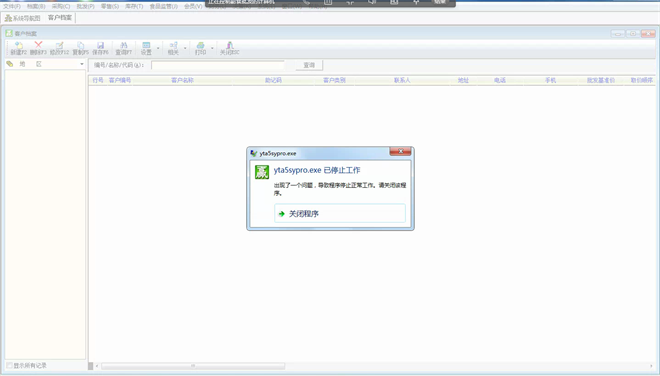
Task: Open the 档案(B) menu
Action: point(36,6)
